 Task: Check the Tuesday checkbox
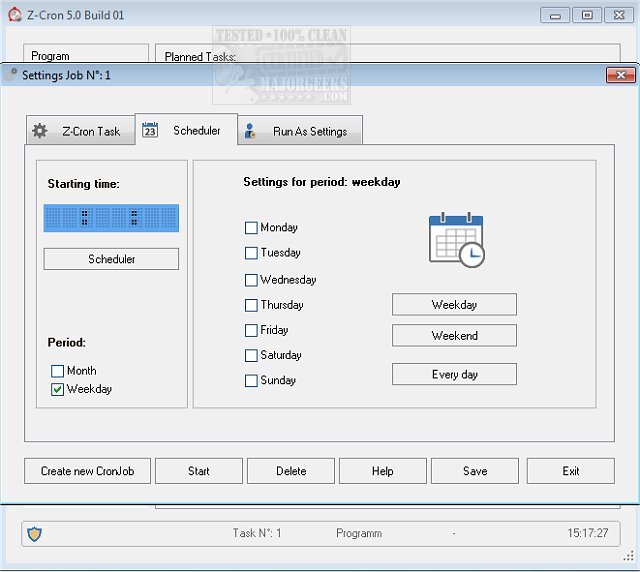coord(251,253)
